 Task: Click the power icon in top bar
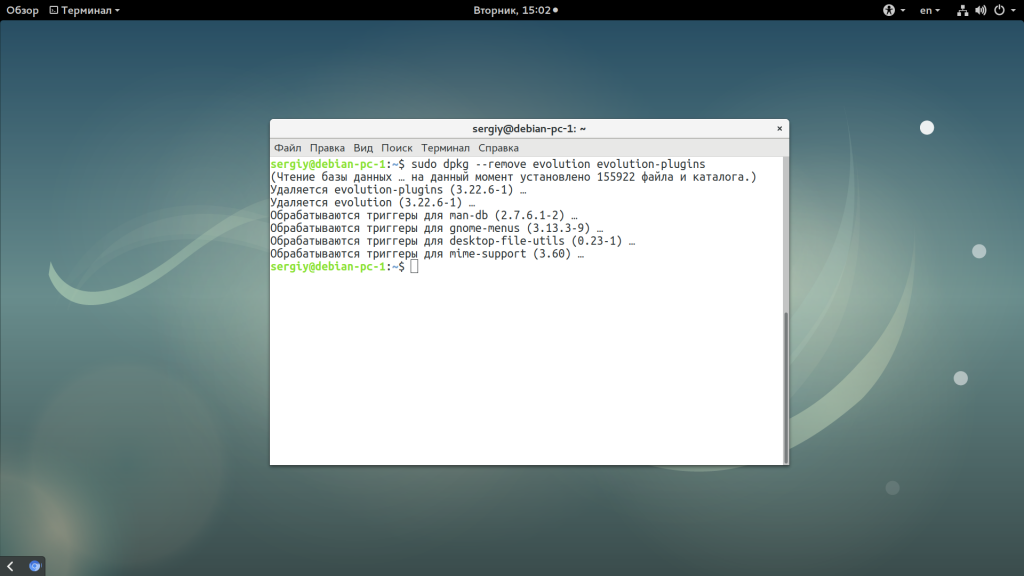click(x=997, y=10)
